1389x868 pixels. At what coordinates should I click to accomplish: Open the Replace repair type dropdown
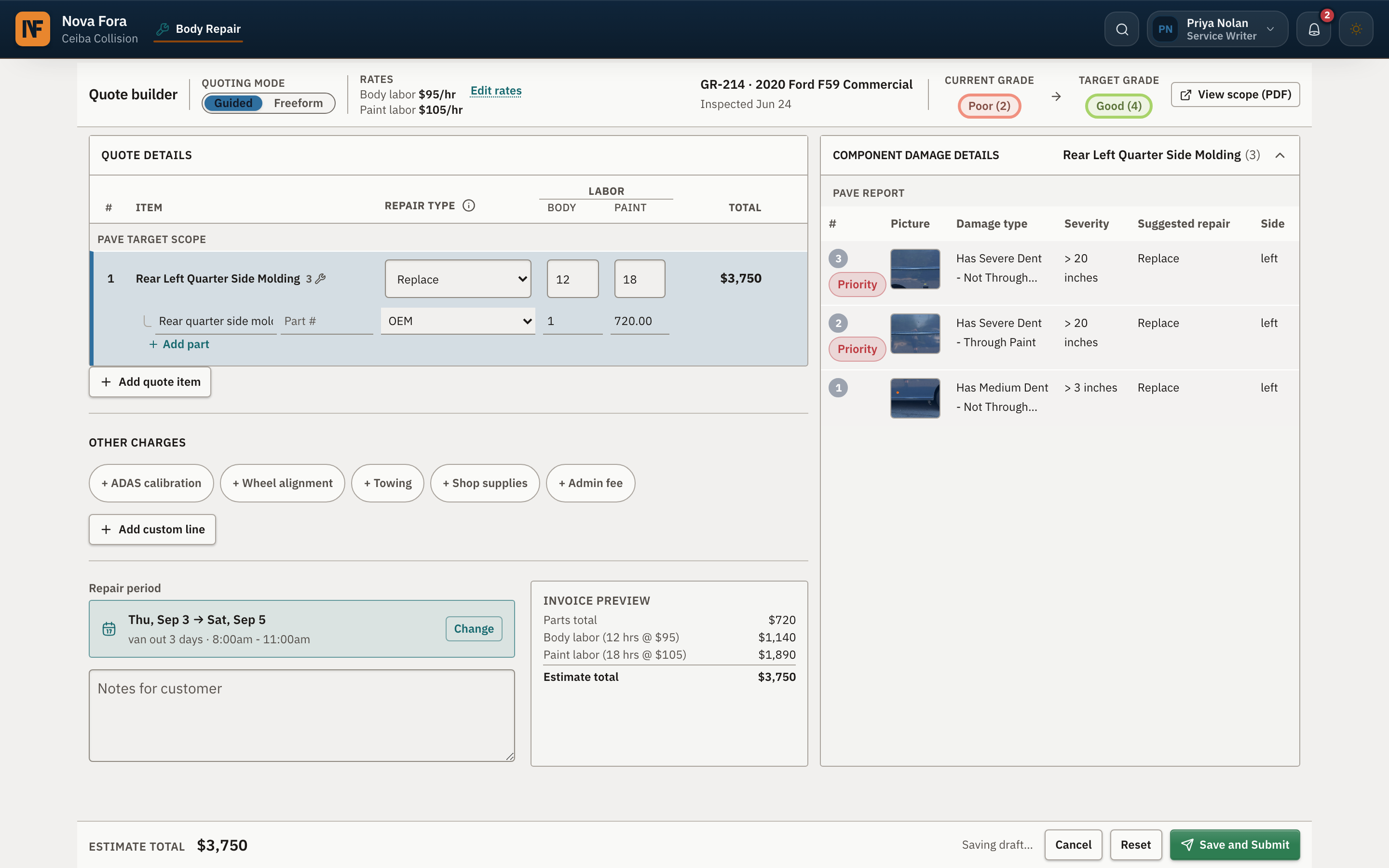coord(458,279)
